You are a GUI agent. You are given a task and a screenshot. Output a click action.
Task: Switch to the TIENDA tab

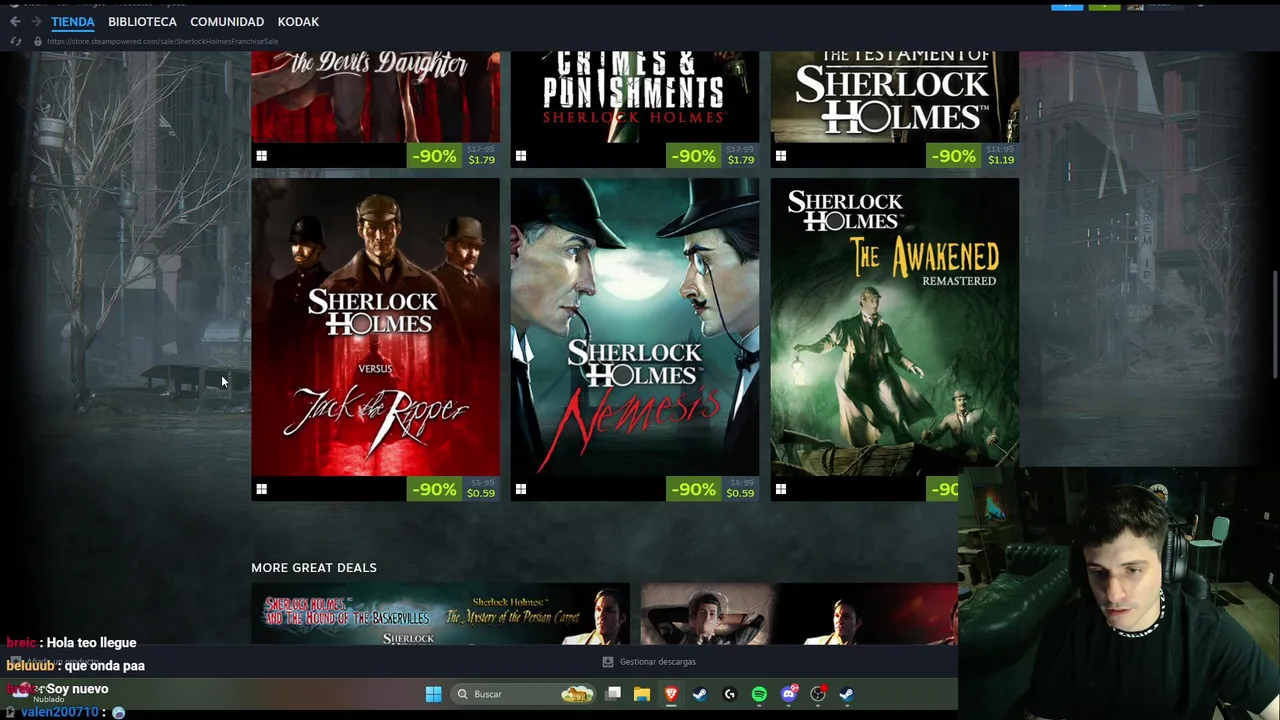[73, 21]
